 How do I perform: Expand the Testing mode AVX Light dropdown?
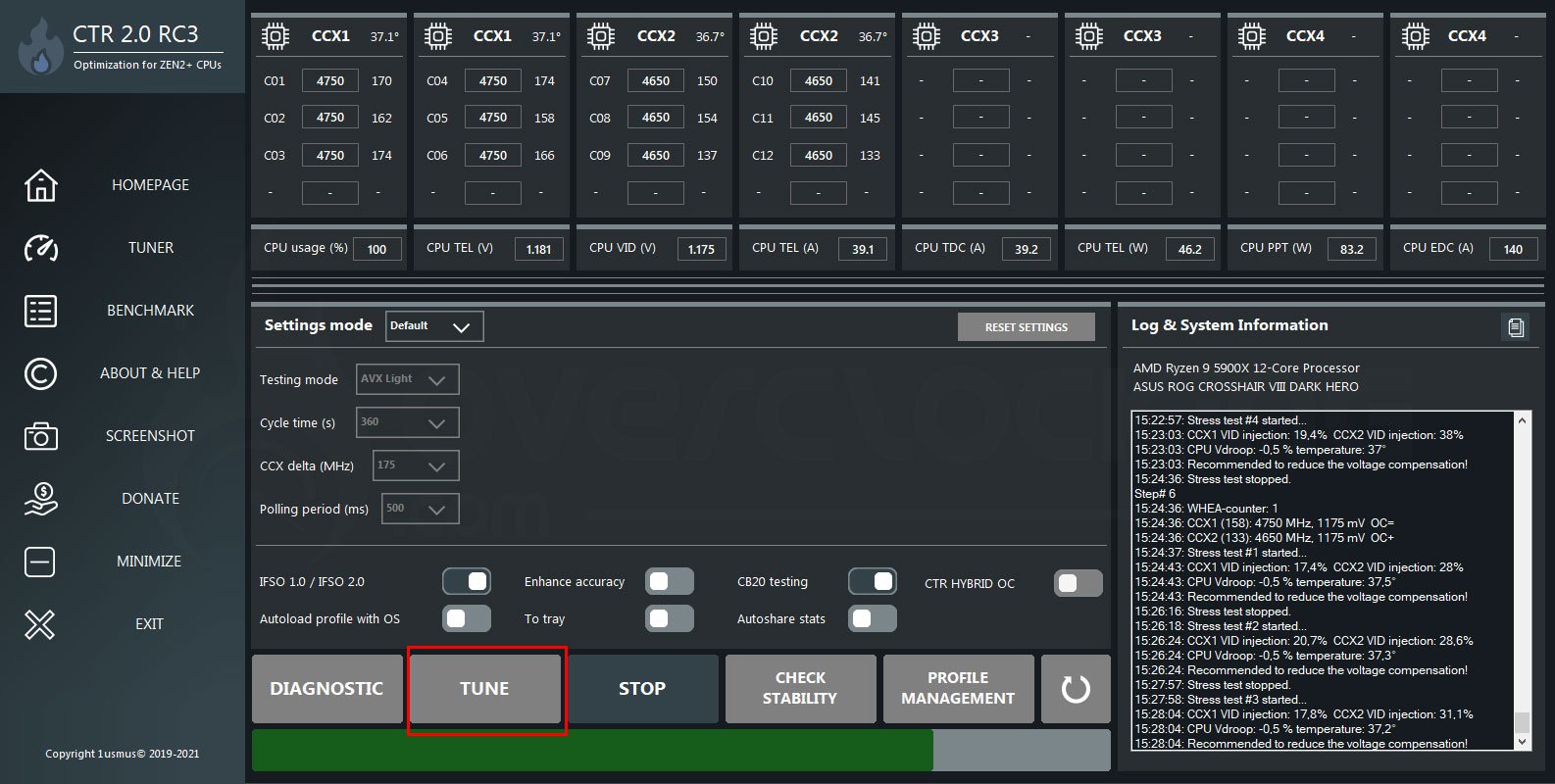click(x=407, y=379)
